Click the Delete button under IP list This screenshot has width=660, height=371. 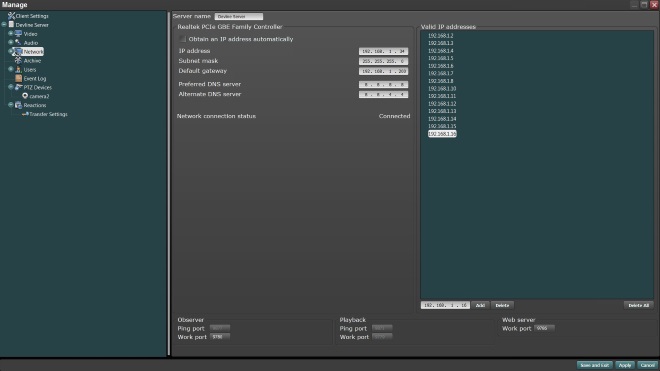(x=502, y=305)
